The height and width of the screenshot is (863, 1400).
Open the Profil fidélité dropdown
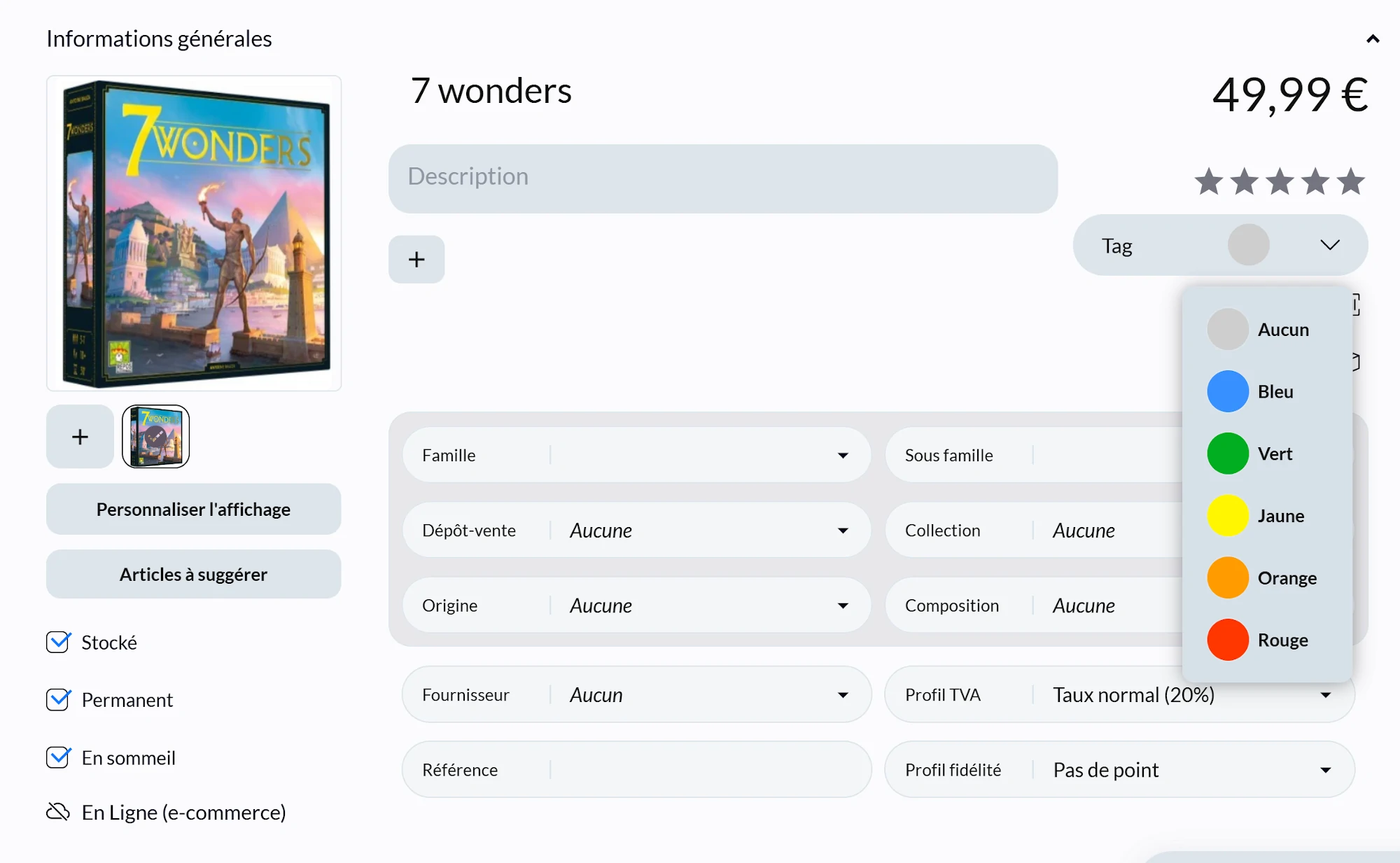tap(1120, 770)
